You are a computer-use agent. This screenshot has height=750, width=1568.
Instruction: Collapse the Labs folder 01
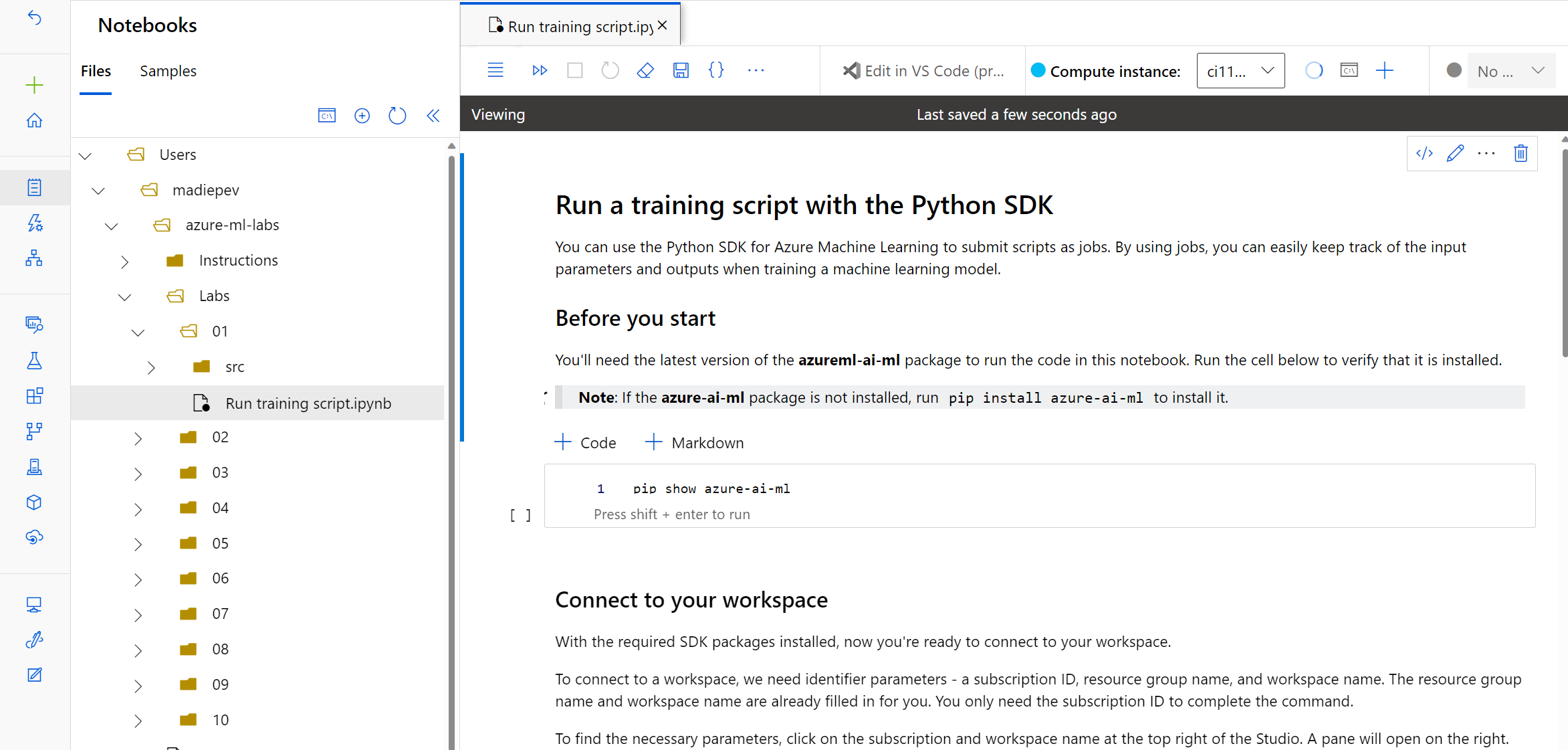pos(137,330)
